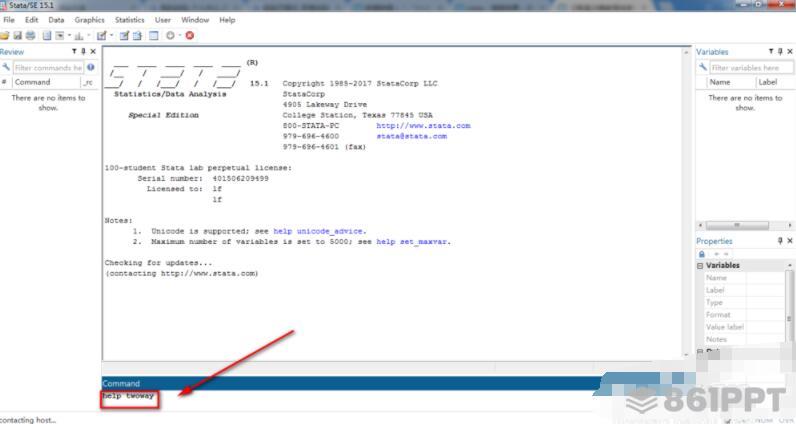Open the File menu
The image size is (796, 424).
tap(9, 20)
